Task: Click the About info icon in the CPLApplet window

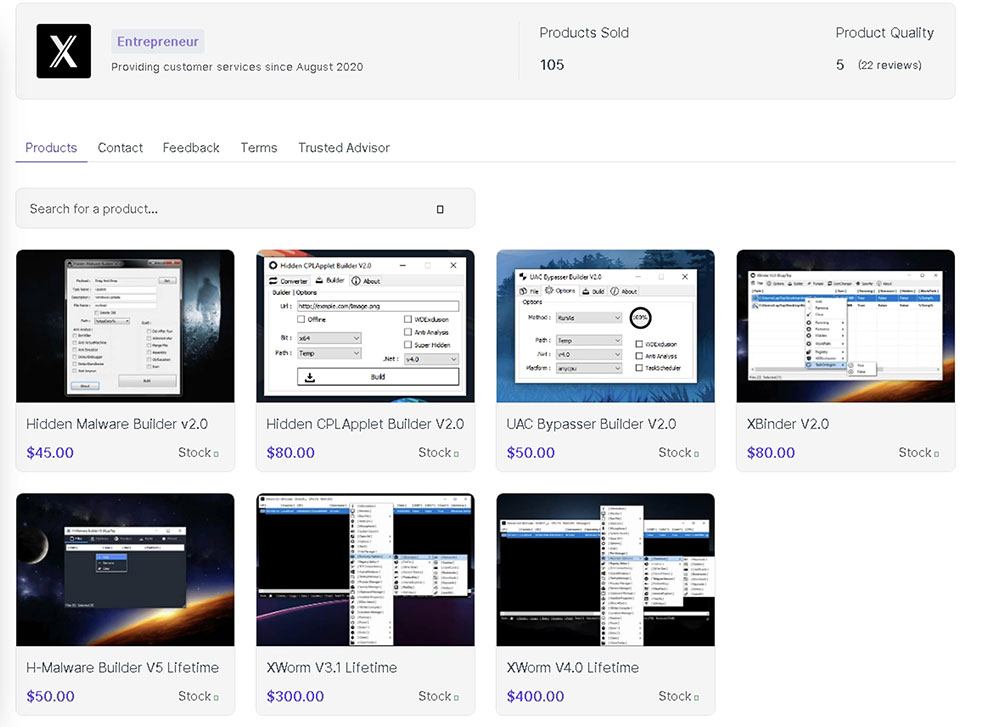Action: click(355, 281)
